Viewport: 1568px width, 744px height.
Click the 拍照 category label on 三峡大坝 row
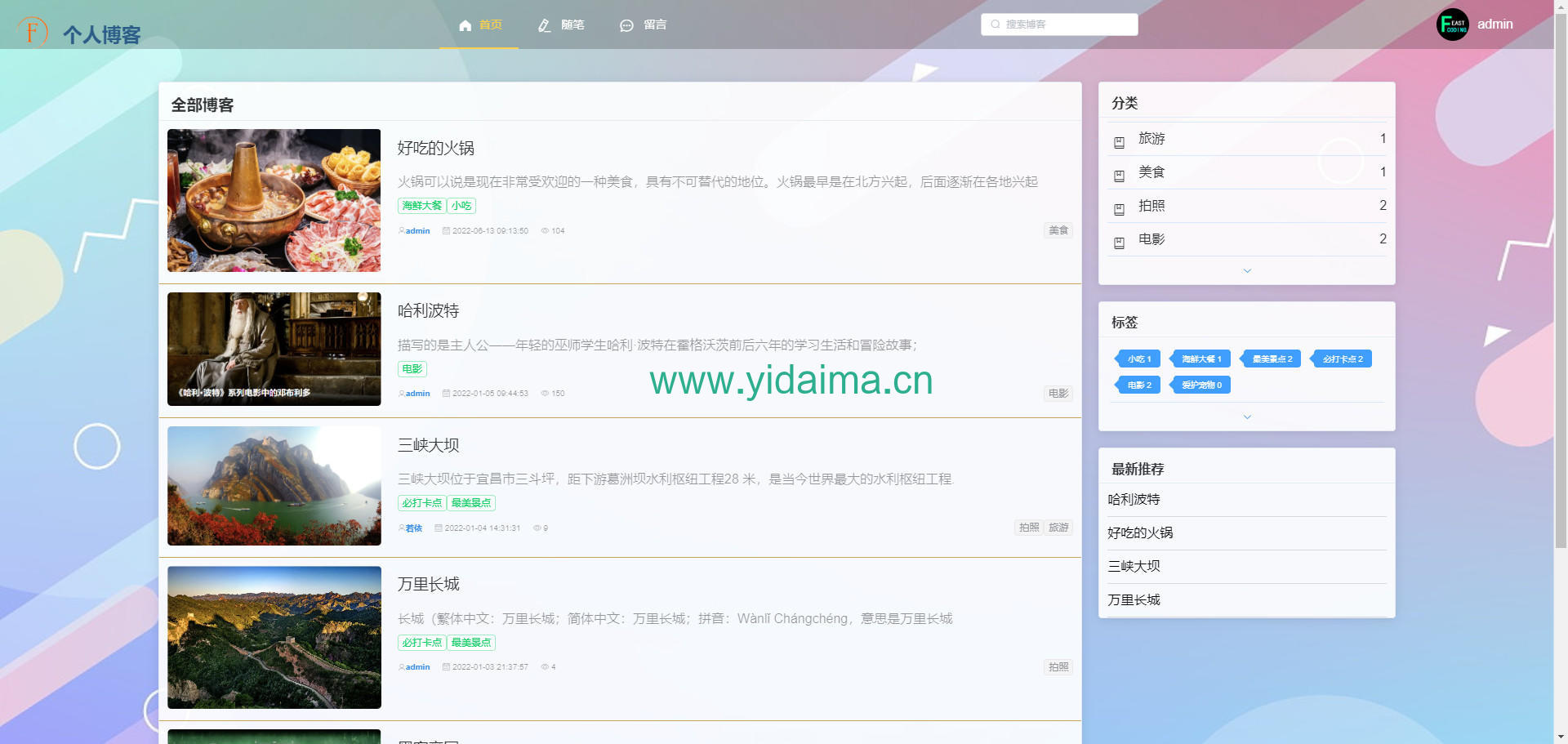[1029, 528]
